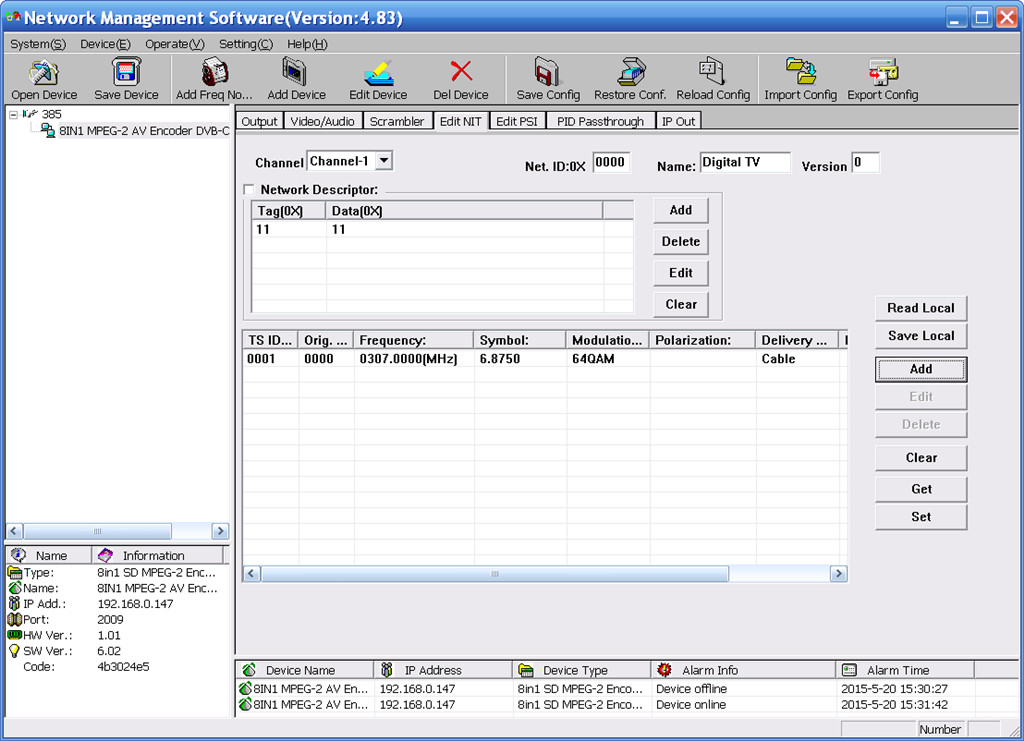This screenshot has height=741, width=1024.
Task: Open the Help(H) menu
Action: click(x=307, y=44)
